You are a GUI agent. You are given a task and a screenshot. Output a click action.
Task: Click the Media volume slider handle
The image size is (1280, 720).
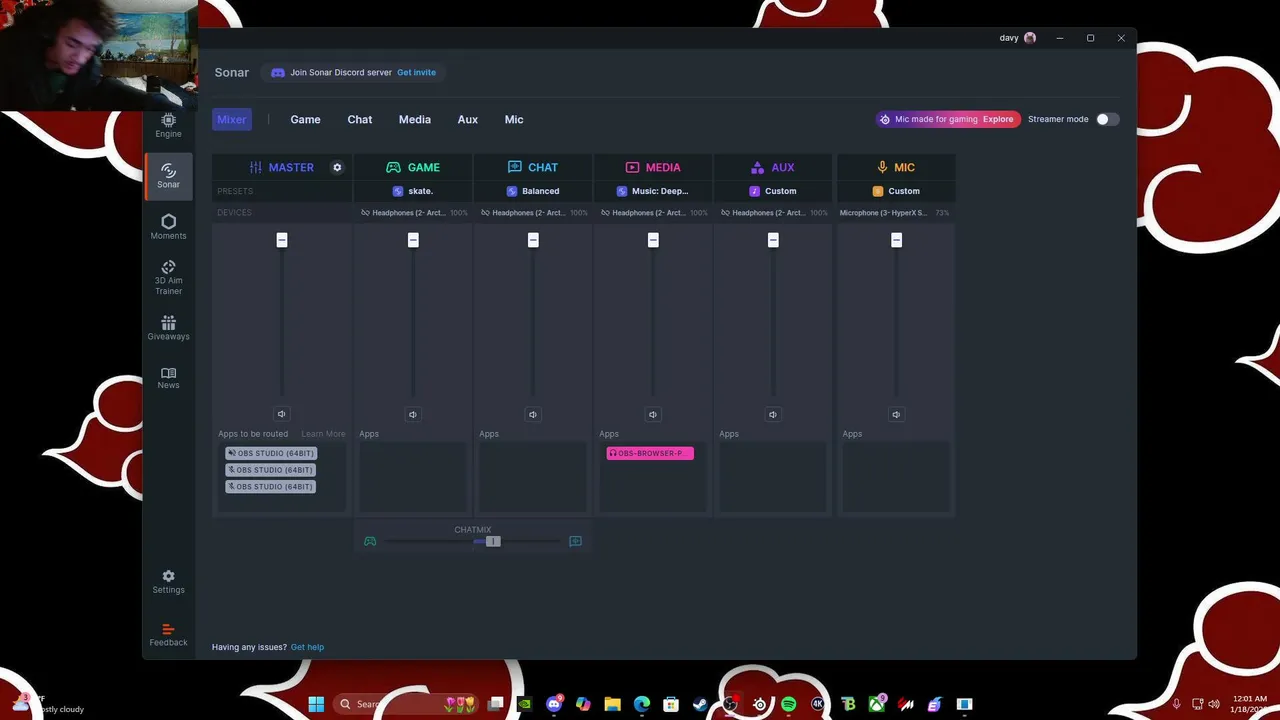(x=653, y=240)
